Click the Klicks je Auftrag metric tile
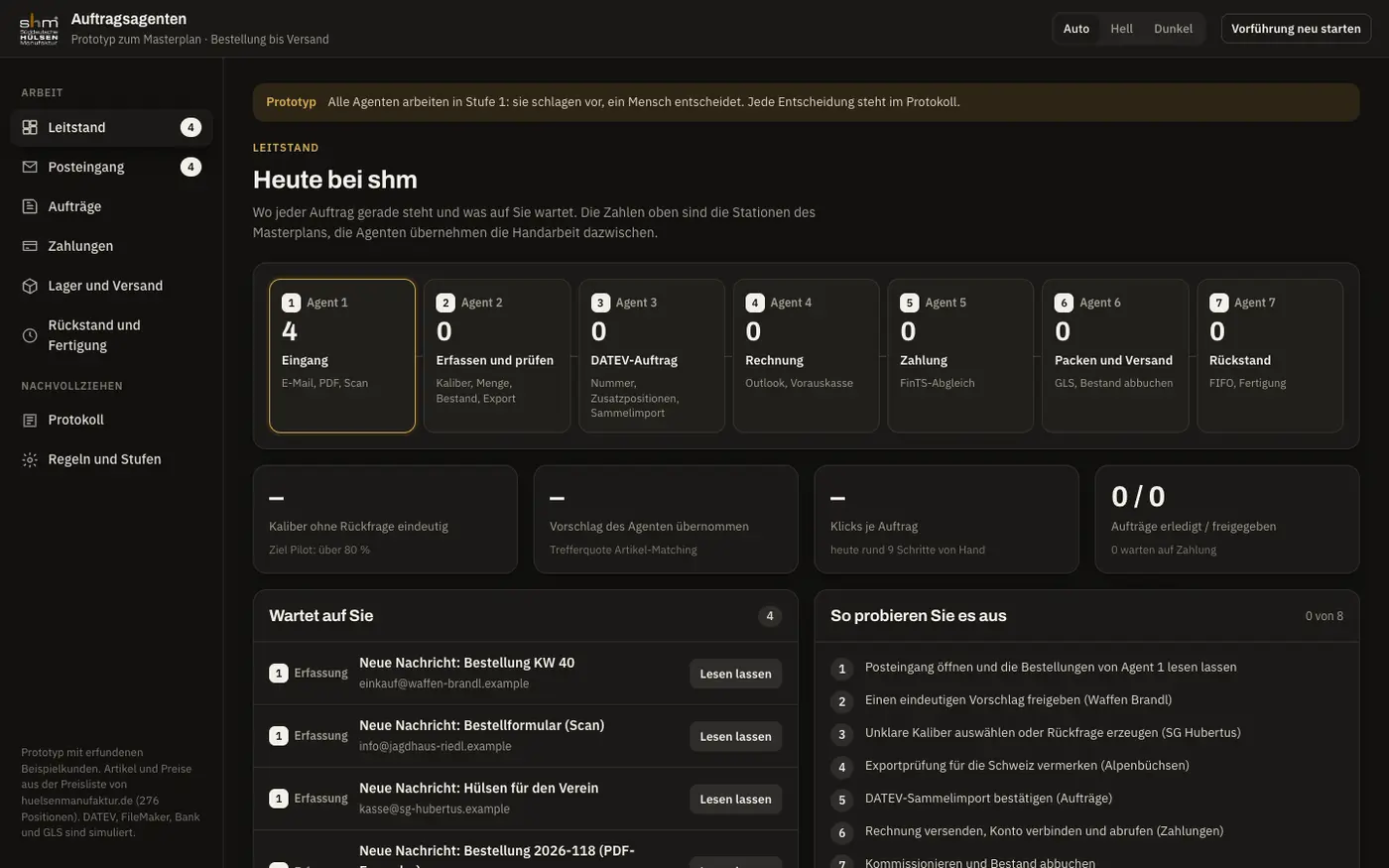The image size is (1389, 868). (x=947, y=520)
